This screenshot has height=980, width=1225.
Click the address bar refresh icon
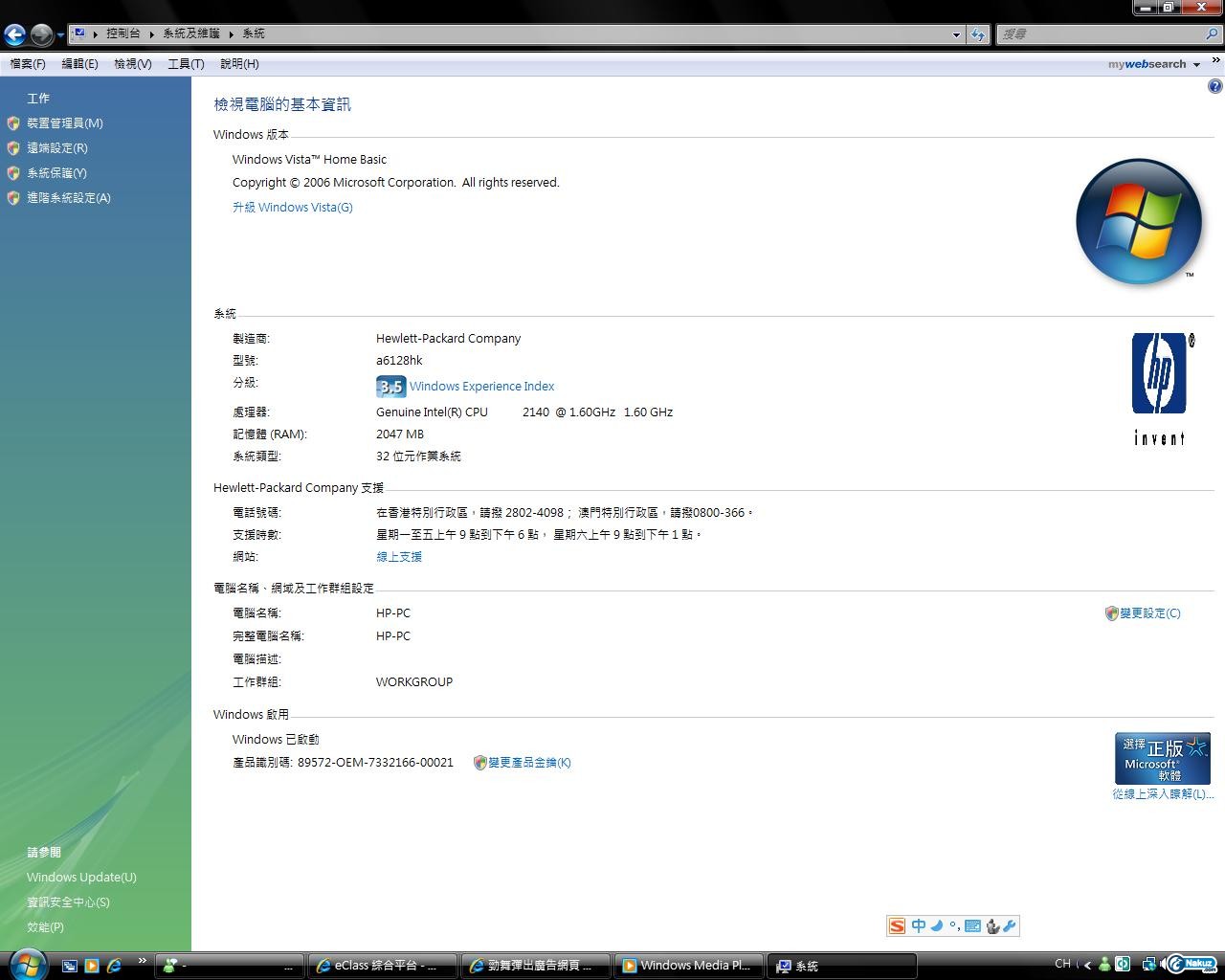[x=977, y=34]
